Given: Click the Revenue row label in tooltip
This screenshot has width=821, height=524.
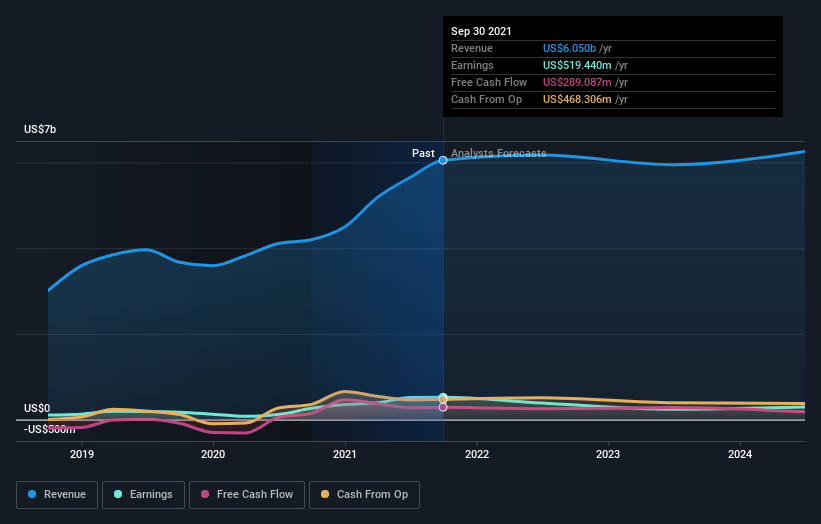Looking at the screenshot, I should [x=472, y=48].
